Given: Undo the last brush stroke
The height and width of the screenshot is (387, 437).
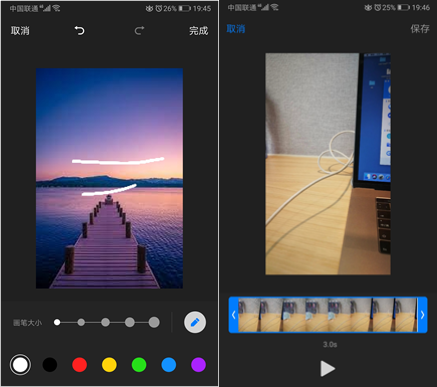Looking at the screenshot, I should pyautogui.click(x=79, y=31).
